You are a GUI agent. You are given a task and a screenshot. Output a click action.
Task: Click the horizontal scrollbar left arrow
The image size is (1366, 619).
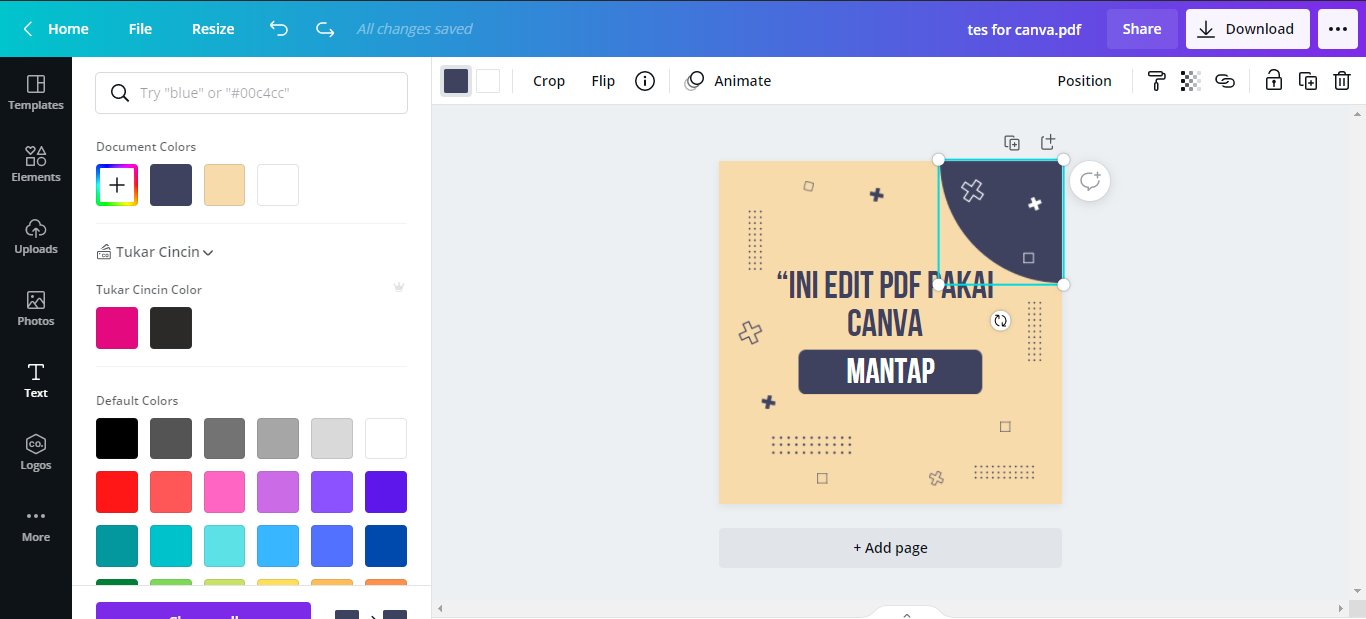click(441, 608)
